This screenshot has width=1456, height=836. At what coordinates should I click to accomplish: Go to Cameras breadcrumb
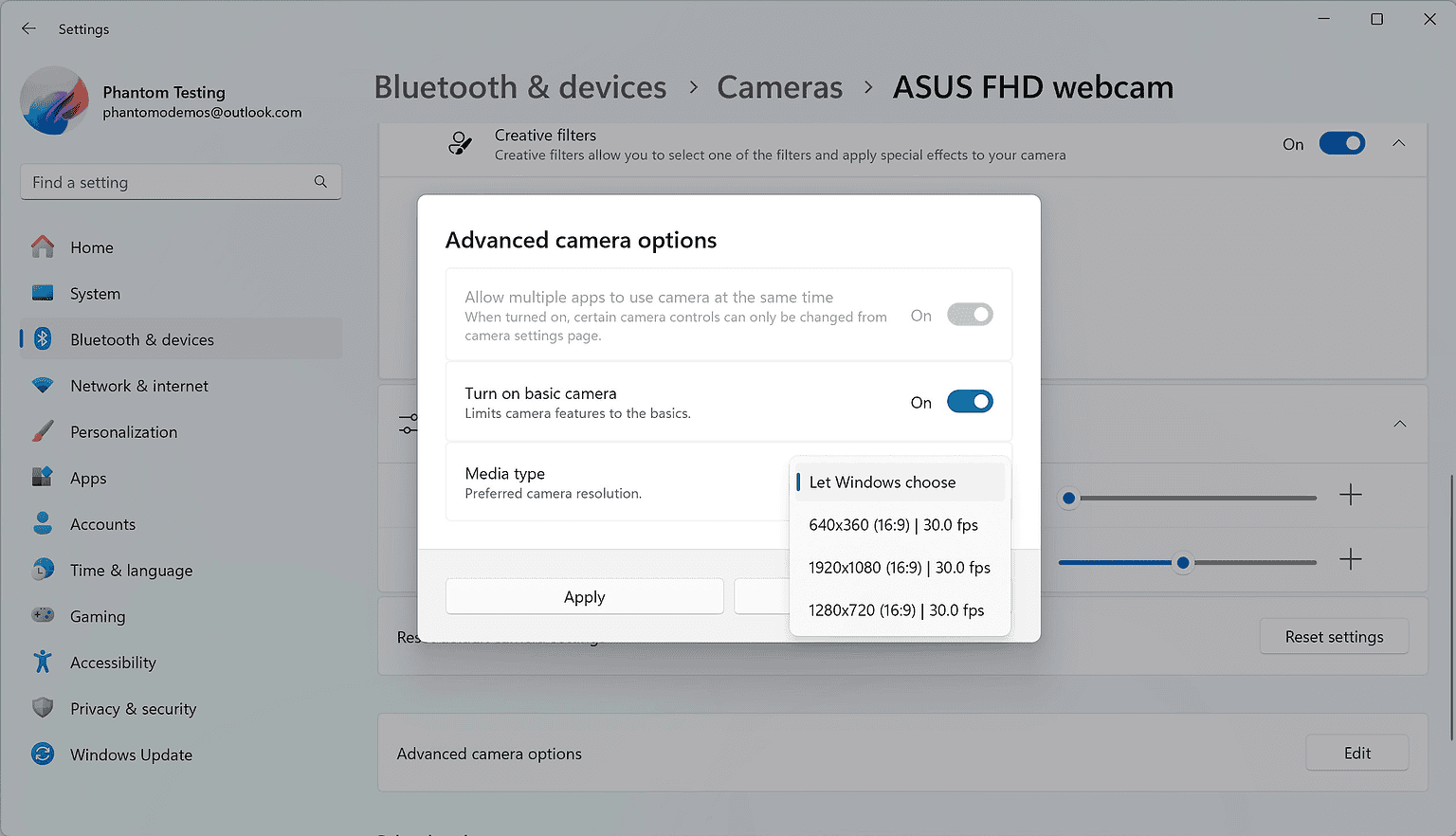pos(779,87)
